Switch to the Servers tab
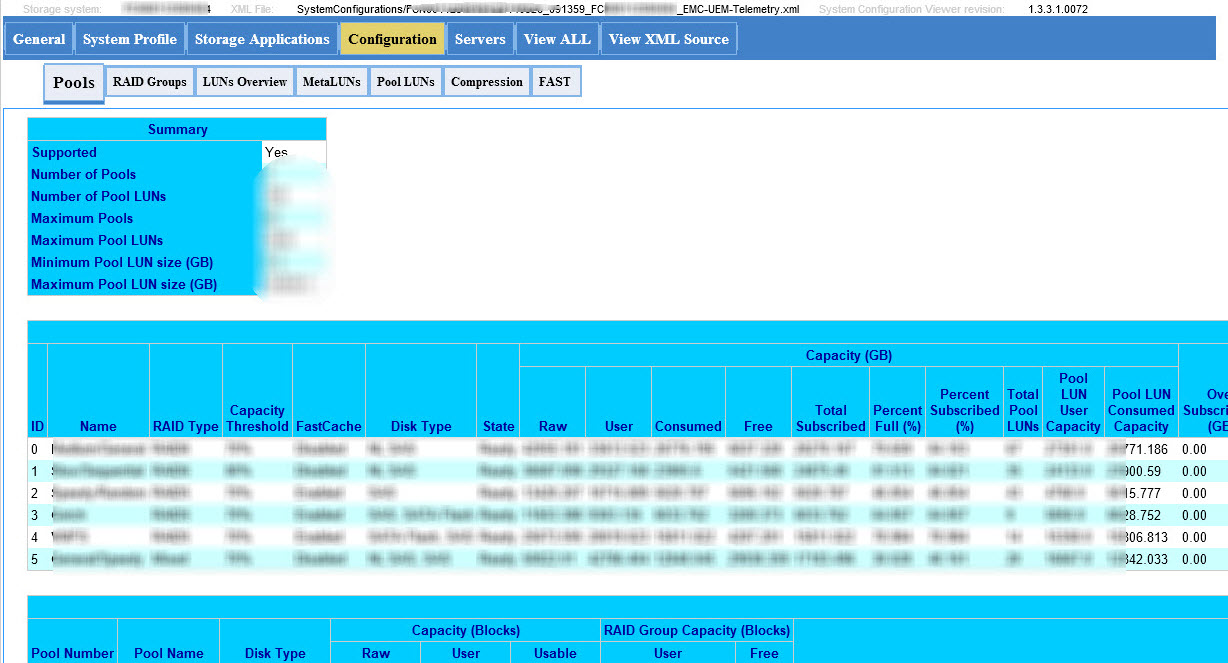Image resolution: width=1228 pixels, height=663 pixels. (480, 38)
